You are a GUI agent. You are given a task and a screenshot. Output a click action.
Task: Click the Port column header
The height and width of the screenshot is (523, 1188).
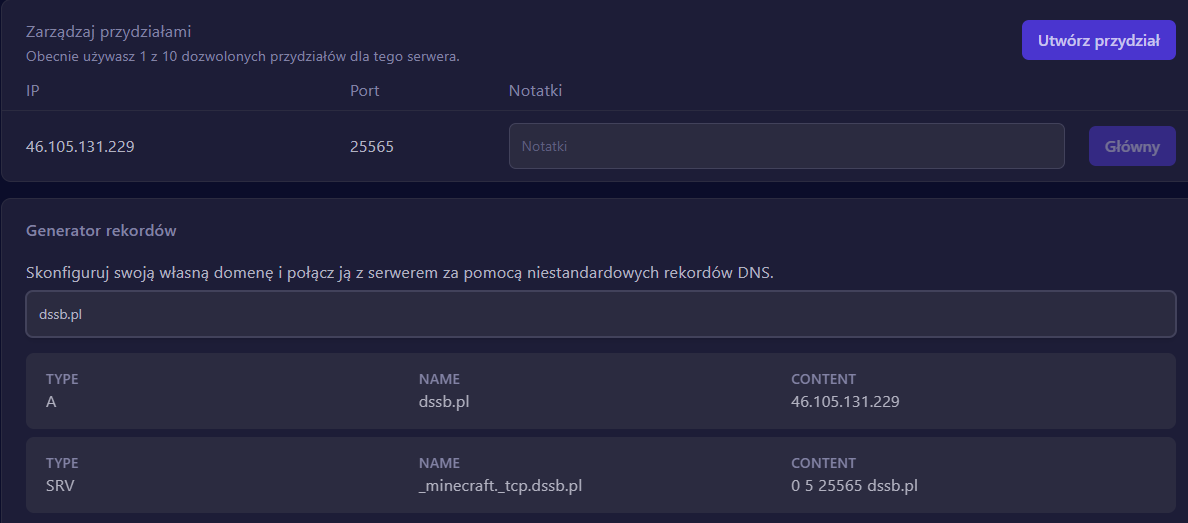[x=365, y=91]
